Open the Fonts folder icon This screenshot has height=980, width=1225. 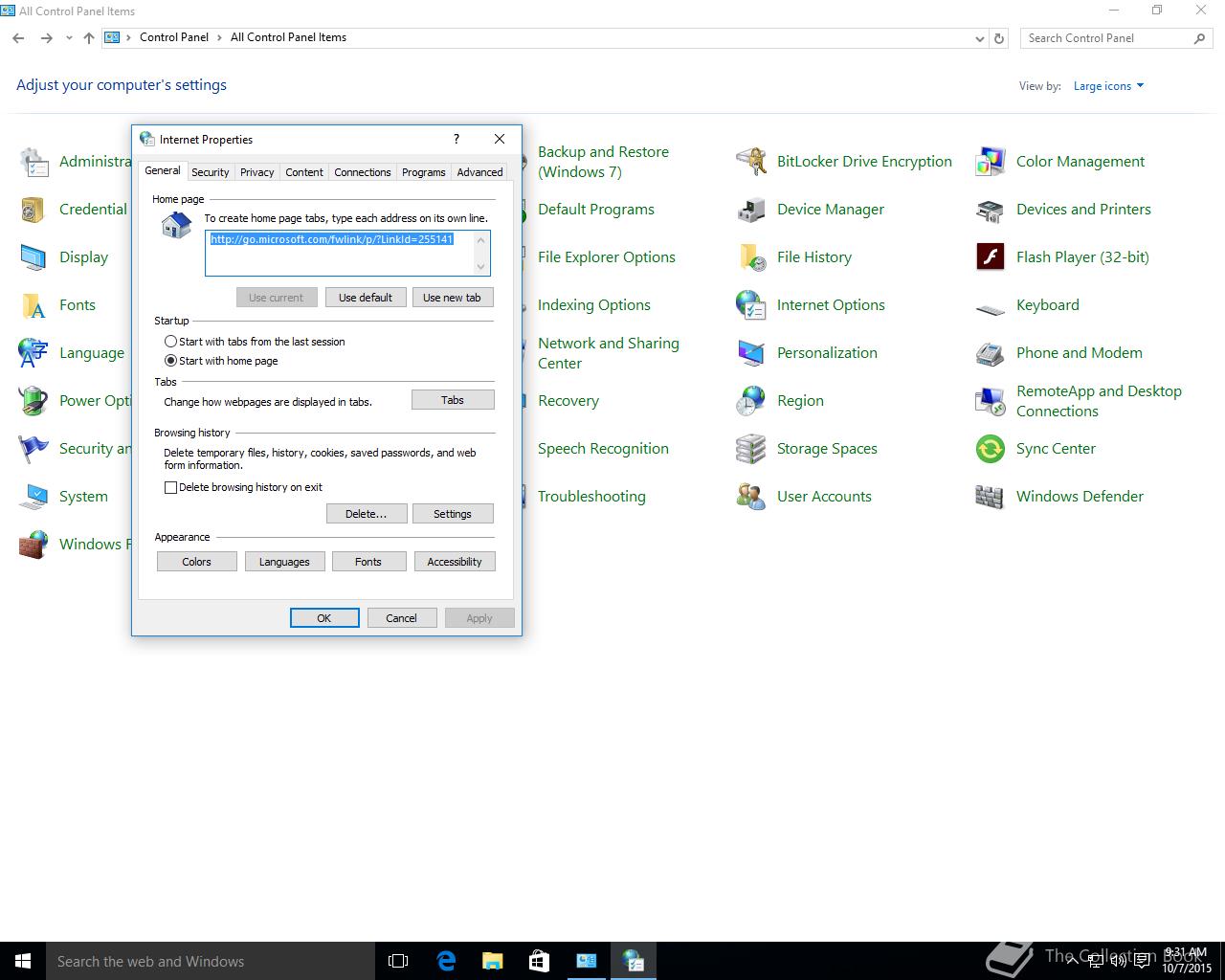33,305
